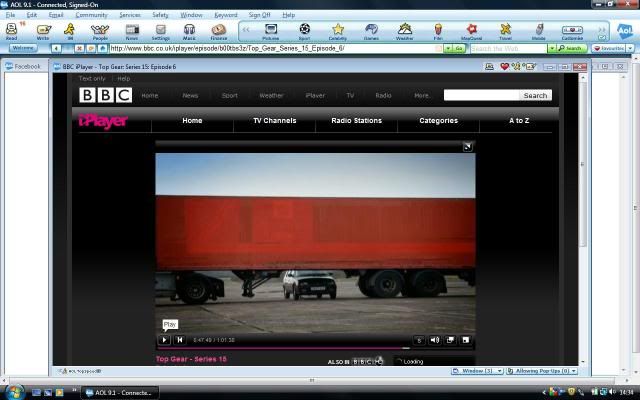Click the BBC Weather nav link
Viewport: 640px width, 400px height.
point(271,96)
